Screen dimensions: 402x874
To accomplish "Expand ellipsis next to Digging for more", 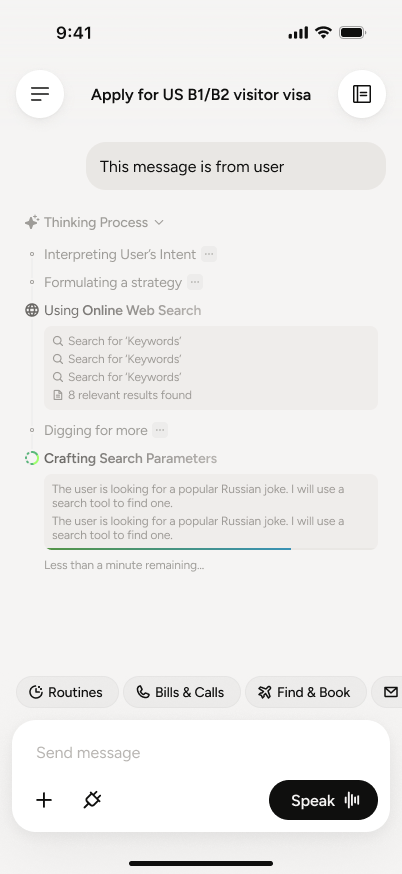I will pos(160,430).
